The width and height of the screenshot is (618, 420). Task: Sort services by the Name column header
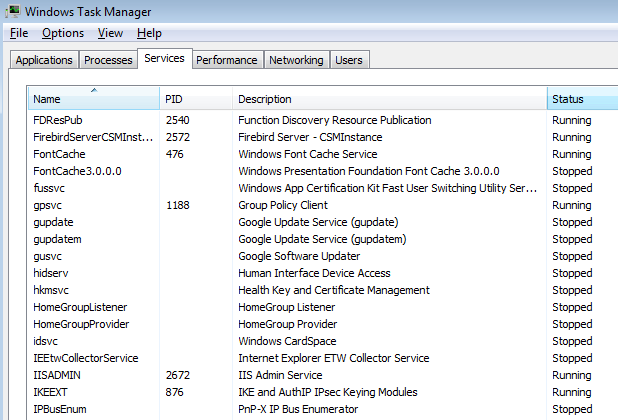(94, 98)
